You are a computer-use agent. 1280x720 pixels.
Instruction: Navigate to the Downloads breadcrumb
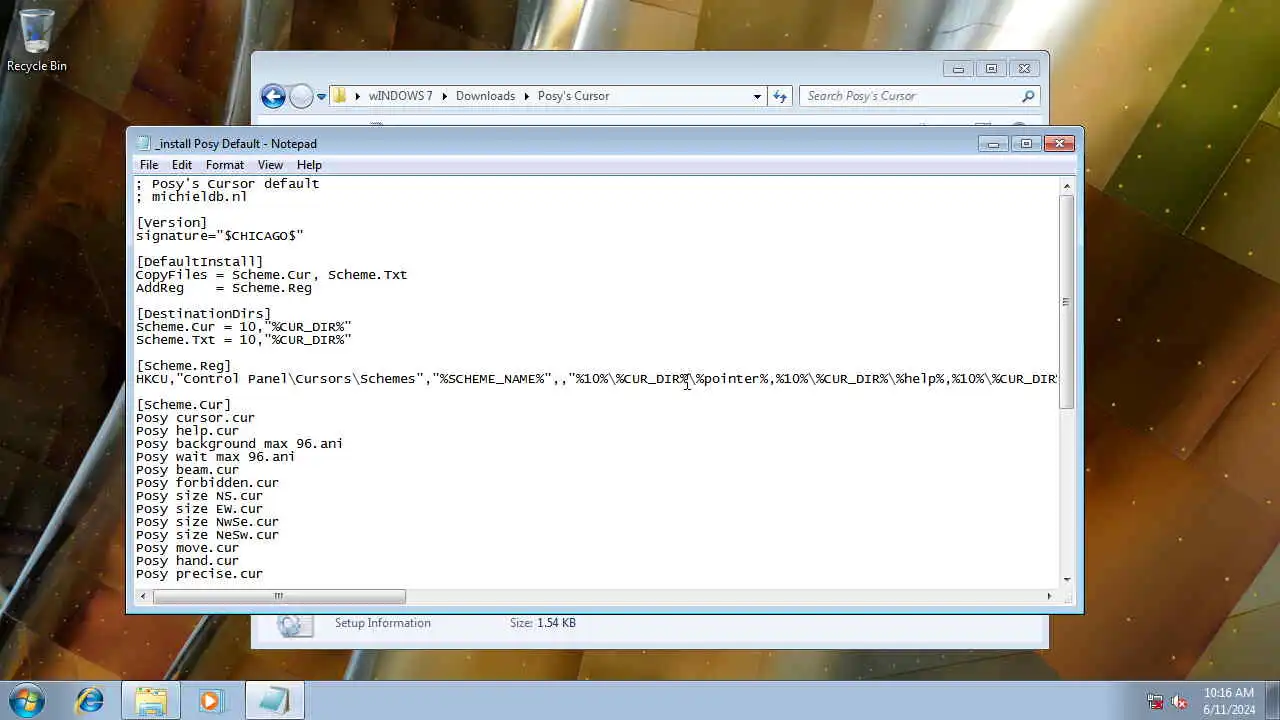485,96
